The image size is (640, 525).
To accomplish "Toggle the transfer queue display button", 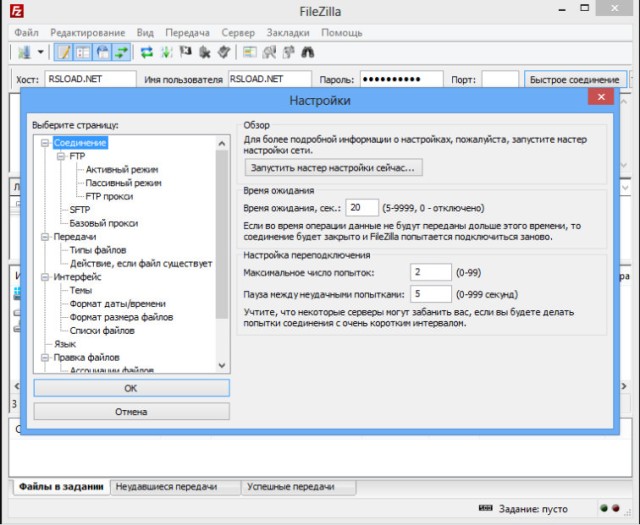I will click(x=122, y=51).
